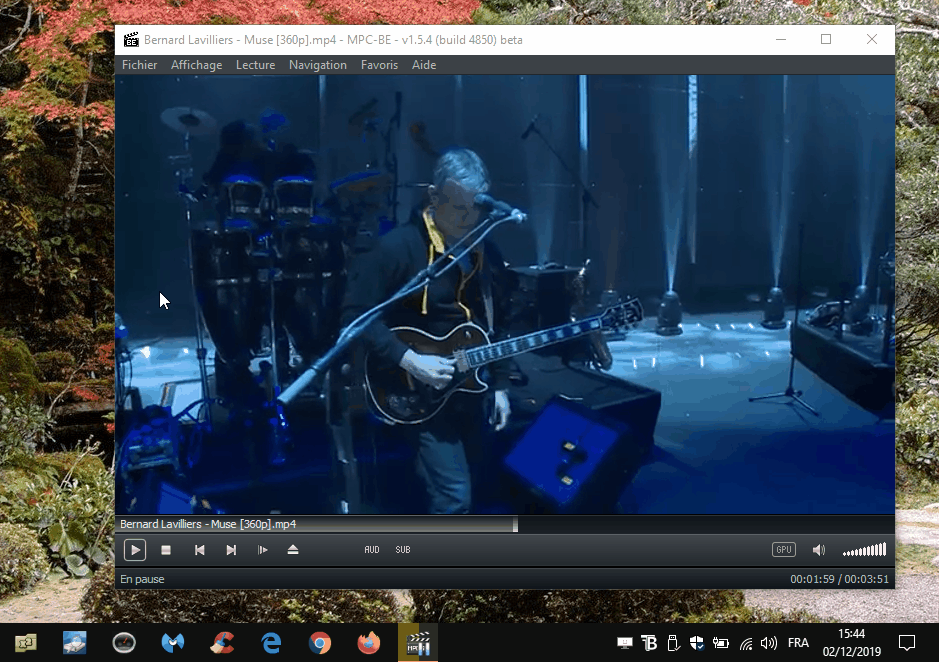Switch the FRA input language

click(x=798, y=643)
